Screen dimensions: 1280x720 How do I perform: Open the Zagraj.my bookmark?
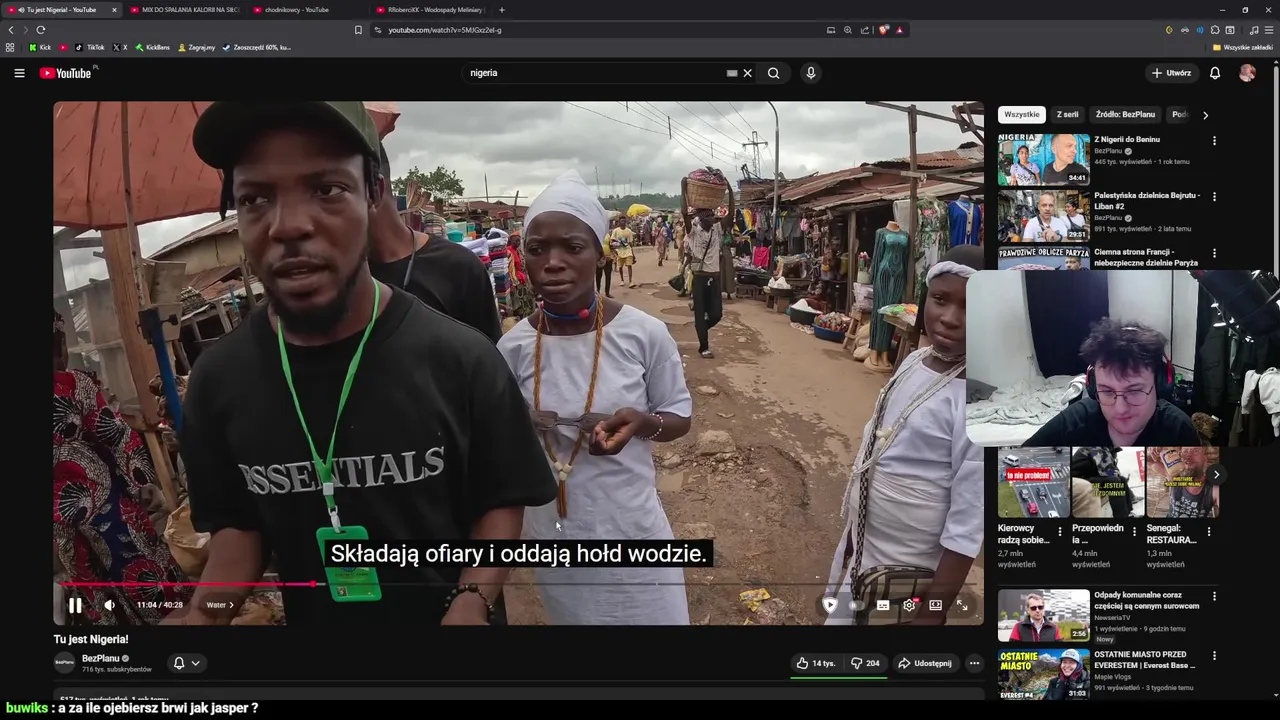pyautogui.click(x=197, y=47)
